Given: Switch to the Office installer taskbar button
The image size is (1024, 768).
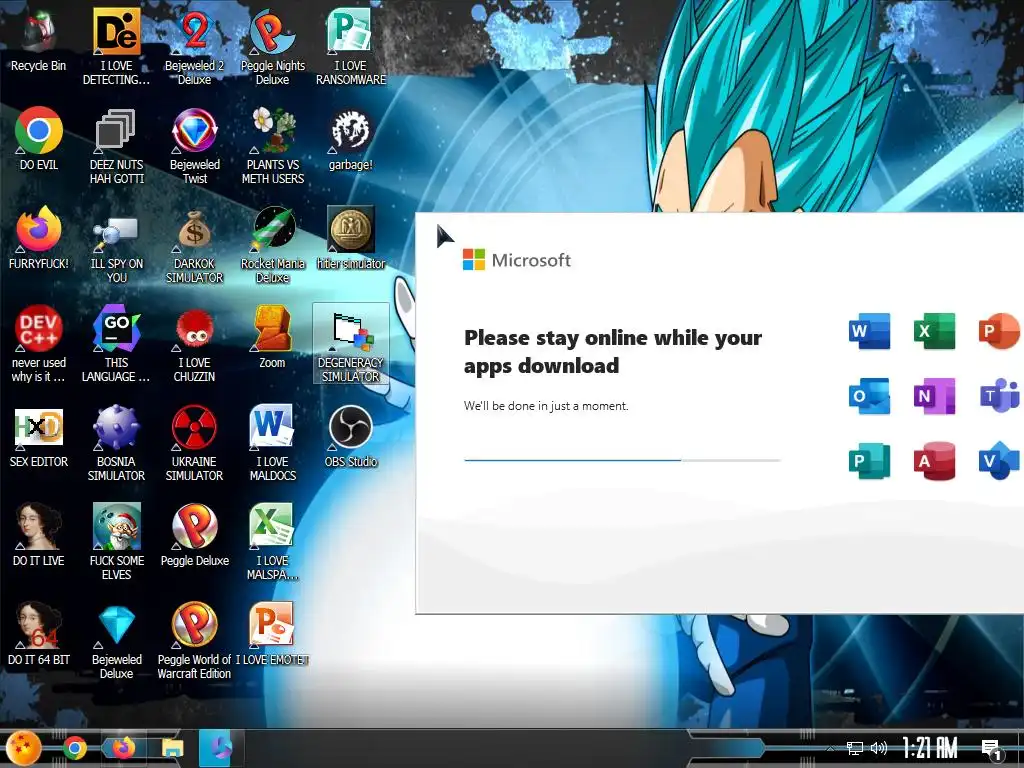Looking at the screenshot, I should click(x=221, y=748).
